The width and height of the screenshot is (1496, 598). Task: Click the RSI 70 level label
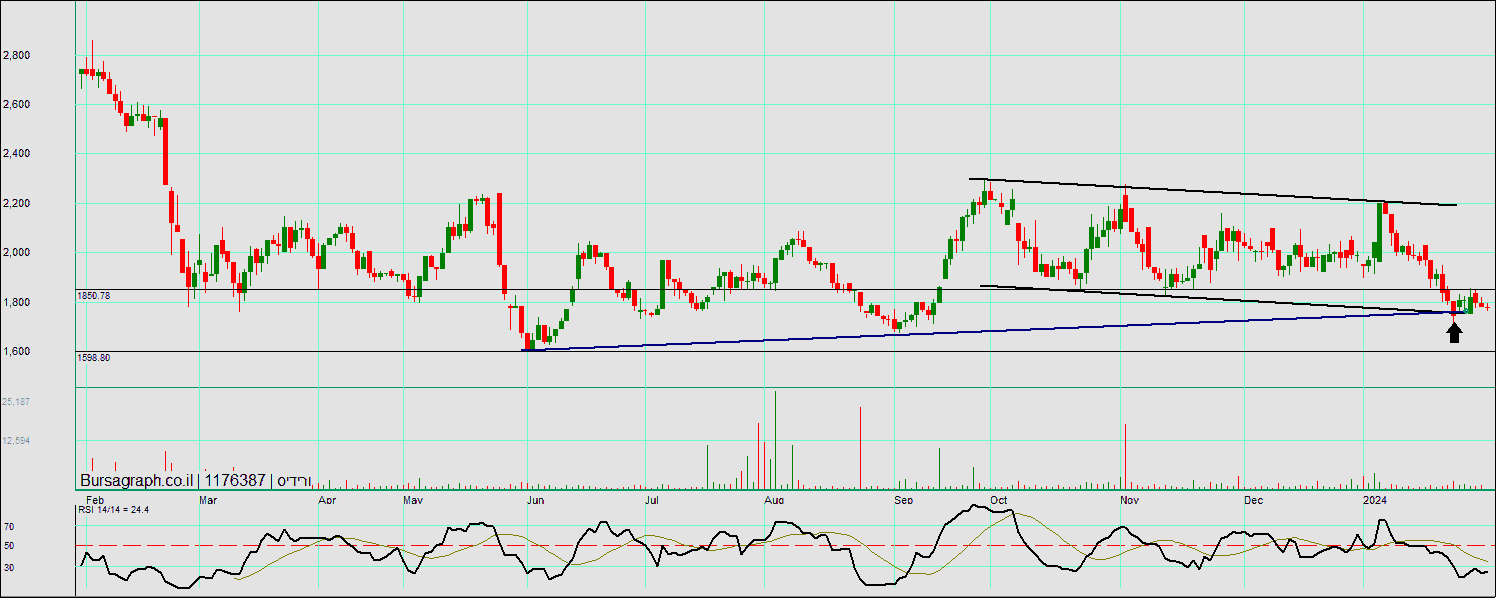tap(8, 525)
